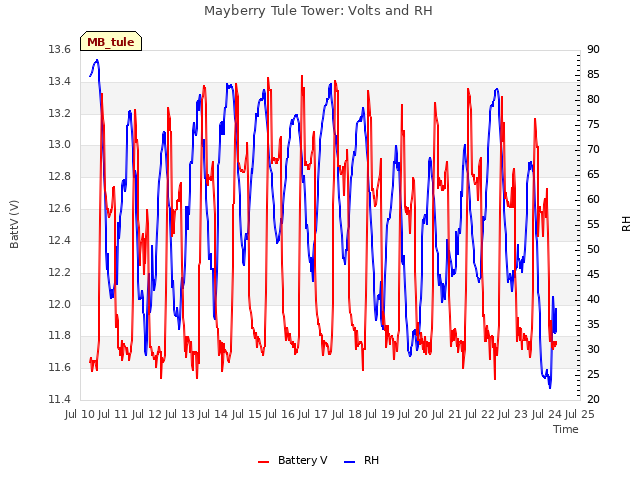Viewport: 640px width, 480px height.
Task: Click the 40 tick on RH axis
Action: pos(593,300)
